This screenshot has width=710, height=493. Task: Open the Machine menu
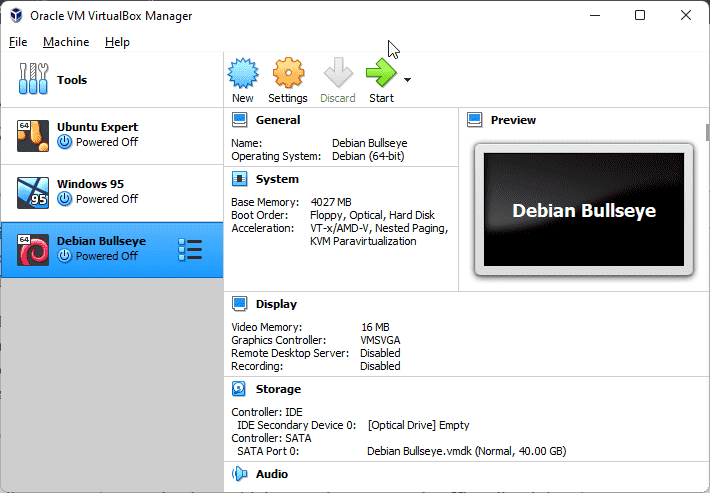pyautogui.click(x=66, y=42)
